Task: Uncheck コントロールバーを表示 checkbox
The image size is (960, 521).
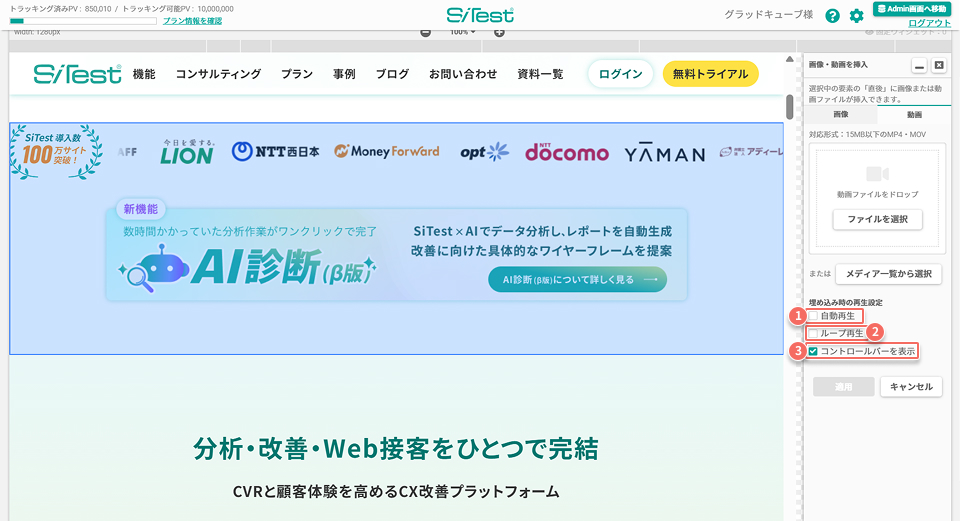Action: click(x=813, y=351)
